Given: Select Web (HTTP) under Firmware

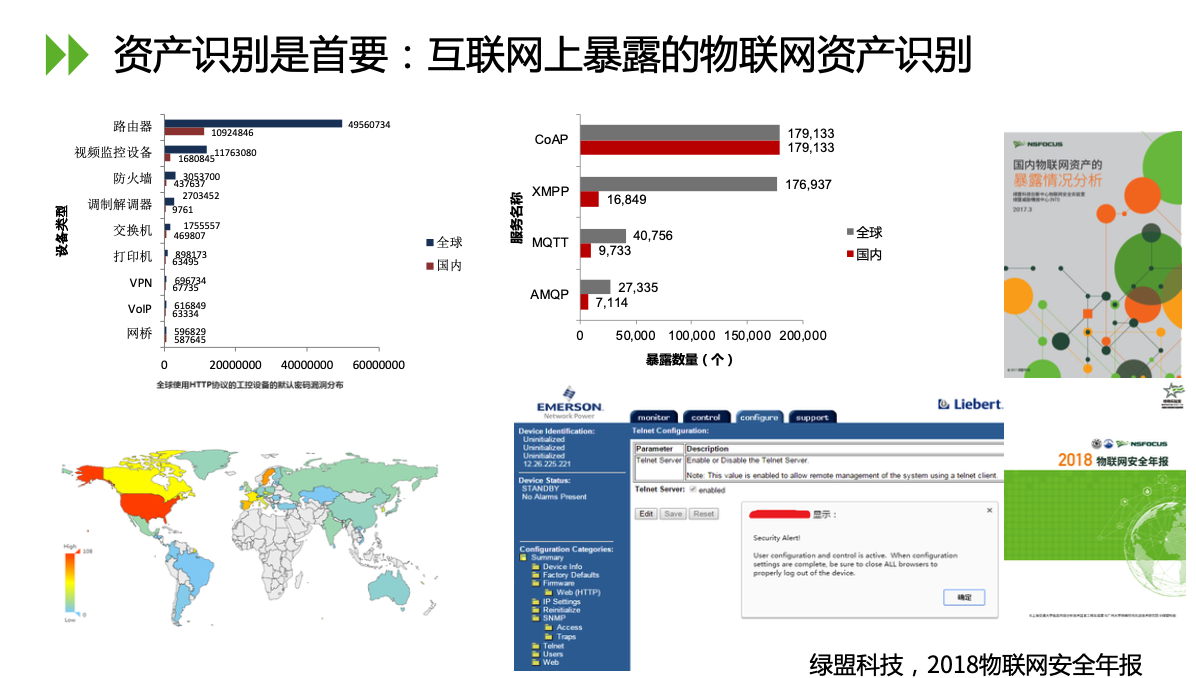Looking at the screenshot, I should (579, 593).
